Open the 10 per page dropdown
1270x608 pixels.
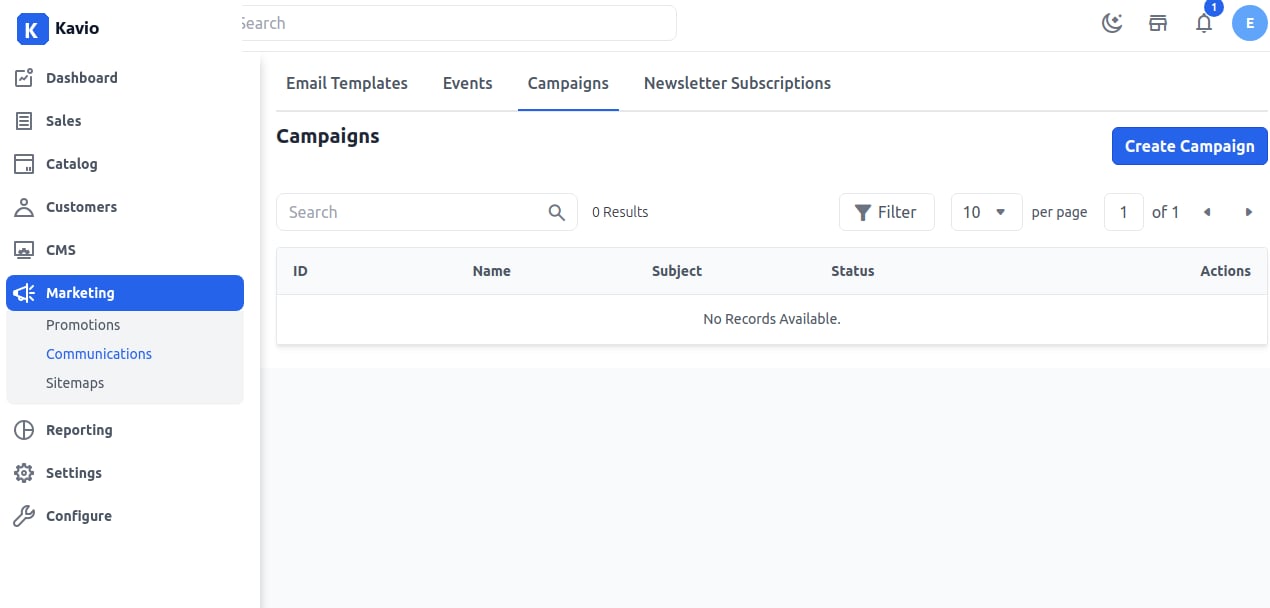click(x=986, y=212)
